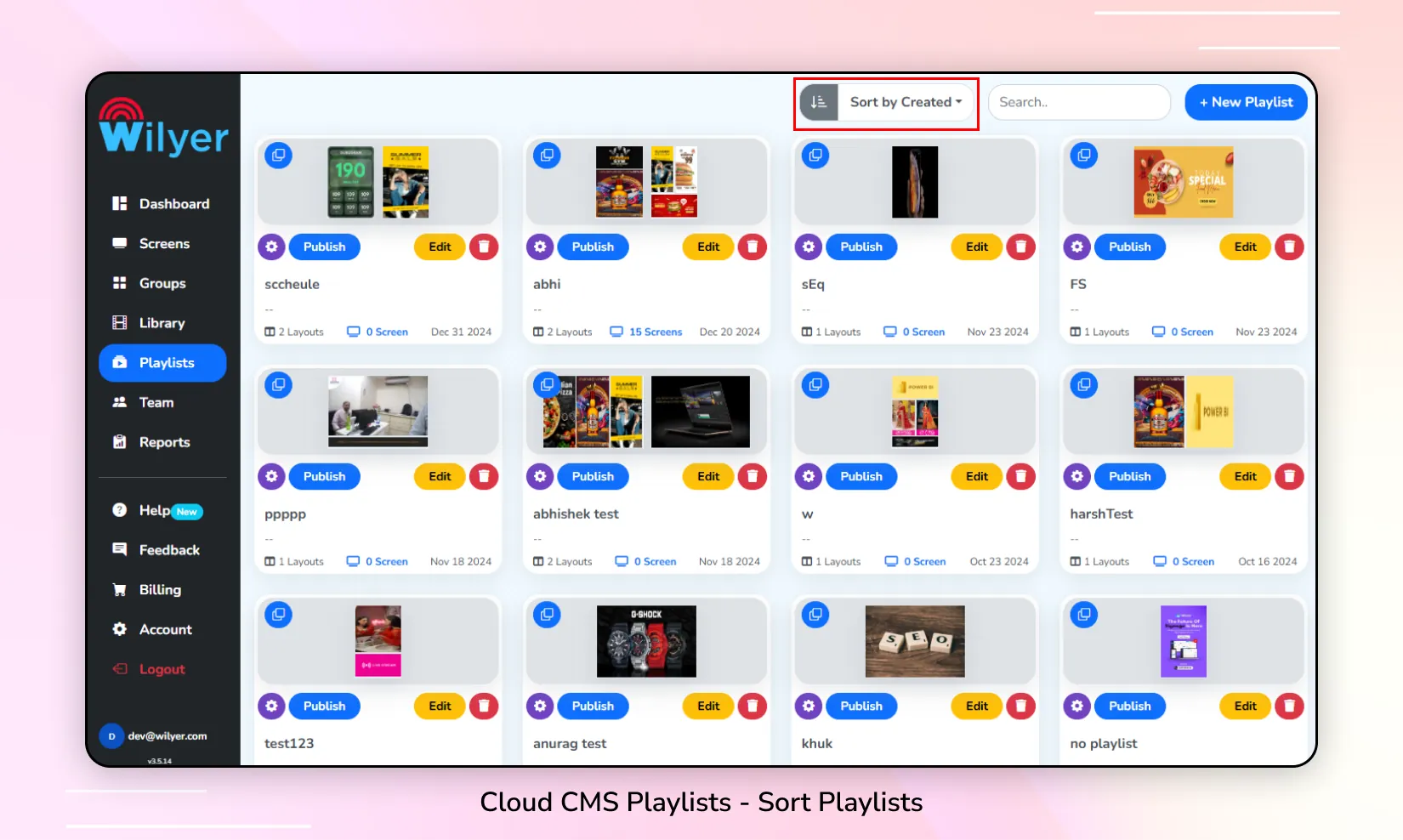Open settings gear for sccheule playlist
The image size is (1403, 840).
click(x=271, y=247)
